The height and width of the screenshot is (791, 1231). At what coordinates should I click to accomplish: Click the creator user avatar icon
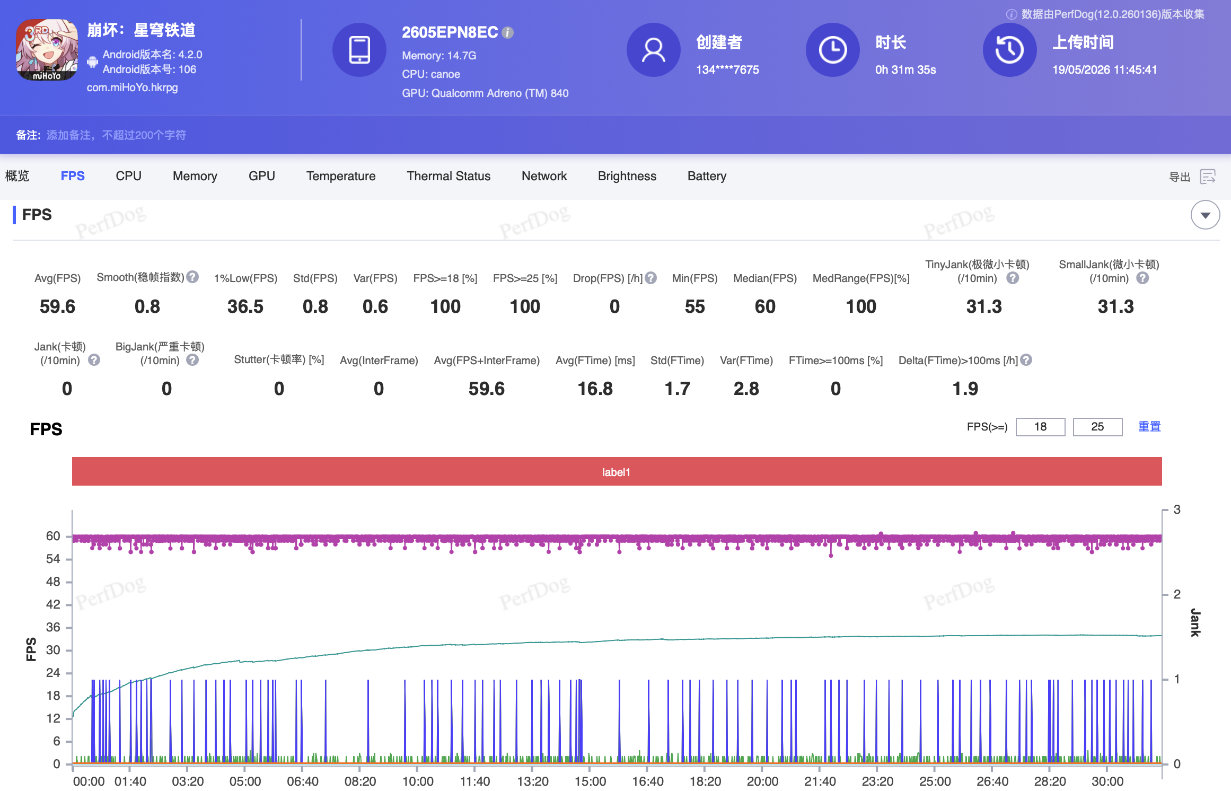click(654, 50)
